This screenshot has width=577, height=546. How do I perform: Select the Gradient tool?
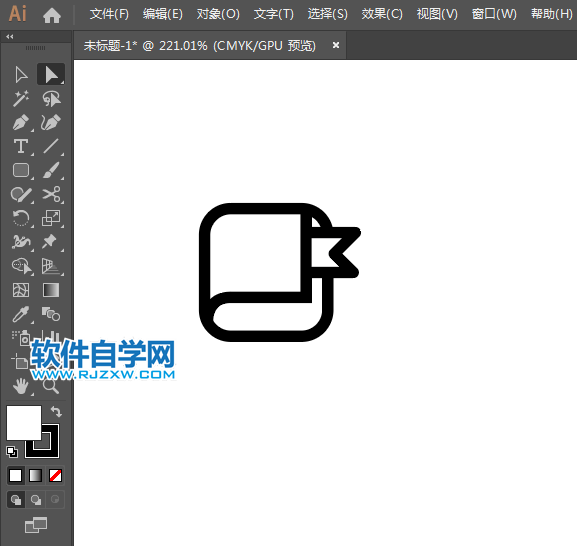click(x=51, y=290)
